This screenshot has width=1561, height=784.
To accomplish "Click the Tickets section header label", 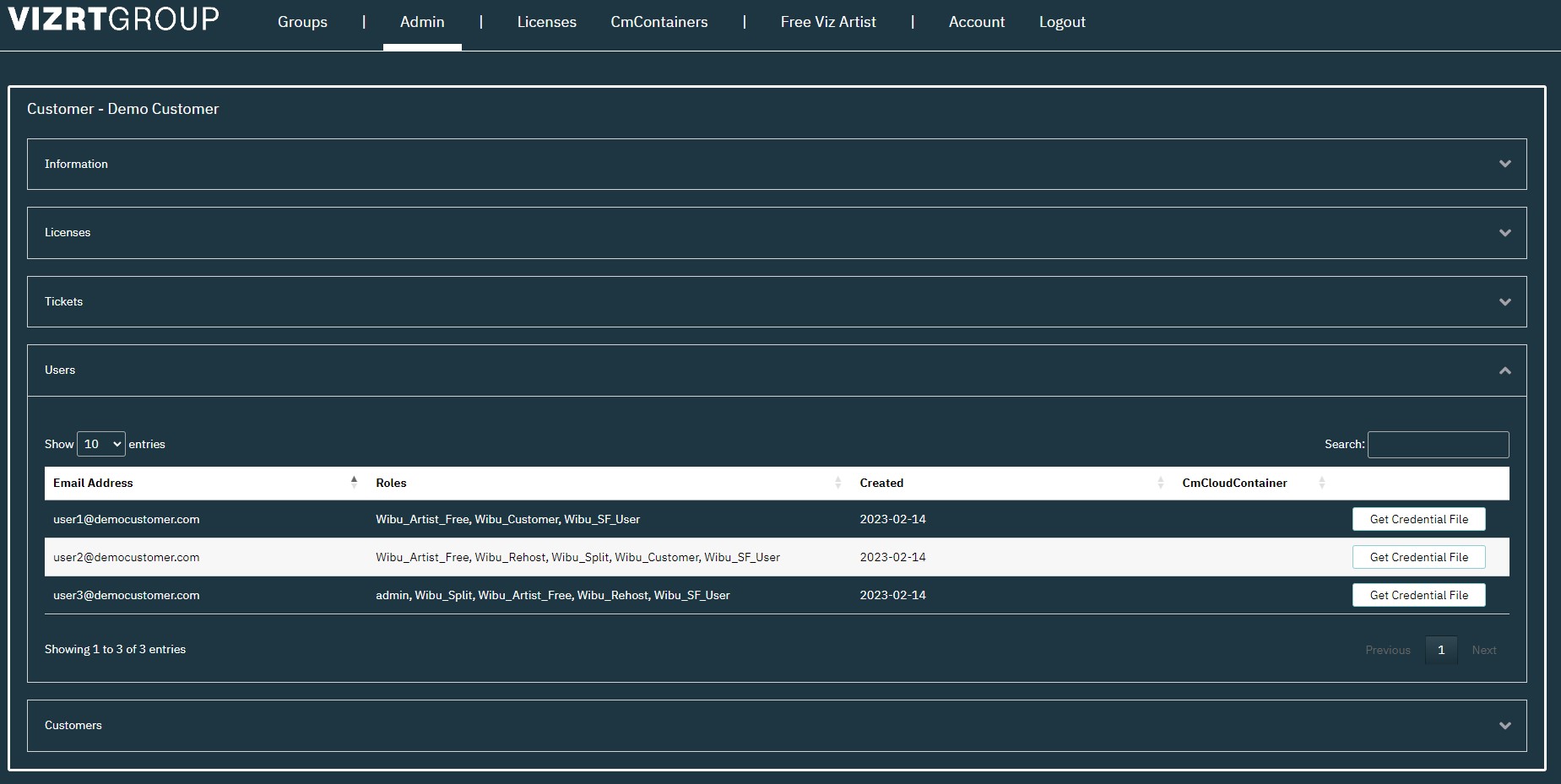I will pos(63,301).
